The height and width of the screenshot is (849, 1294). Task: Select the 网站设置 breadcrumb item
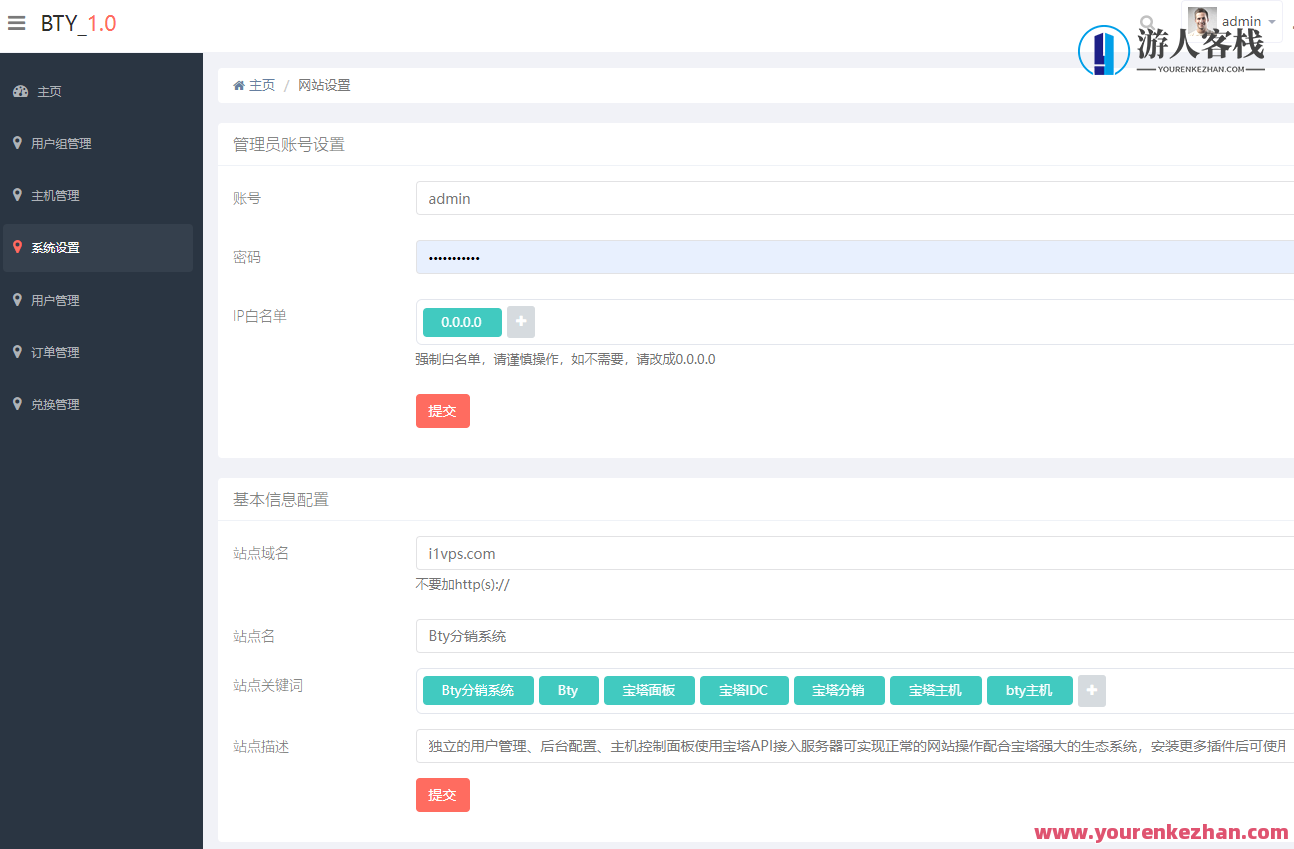(324, 85)
